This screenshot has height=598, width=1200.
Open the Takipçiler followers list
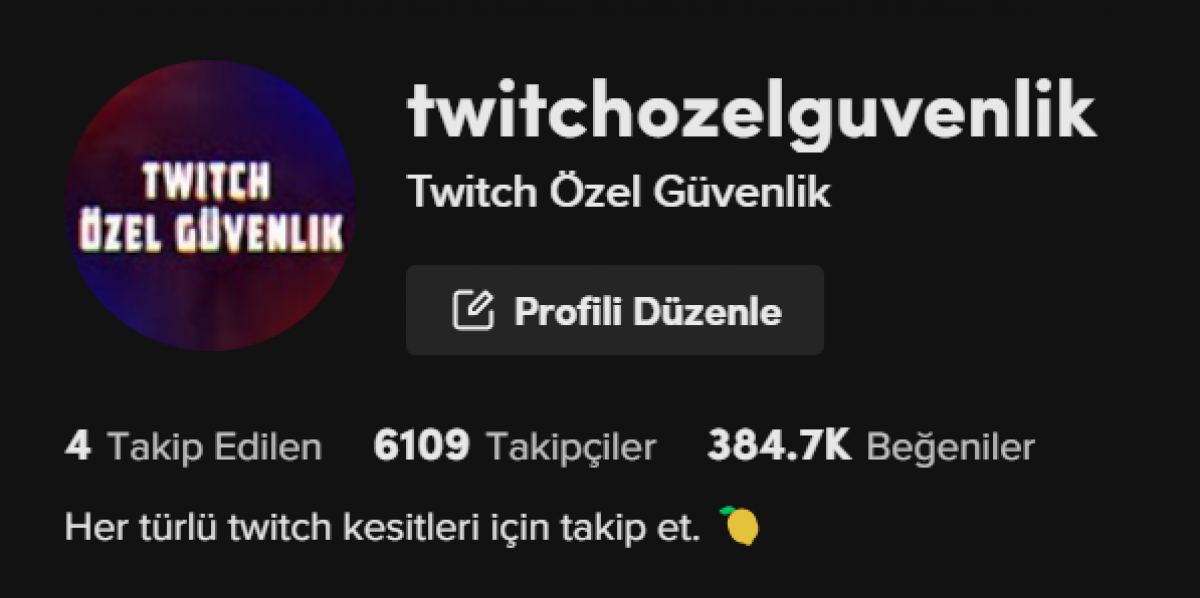click(571, 447)
